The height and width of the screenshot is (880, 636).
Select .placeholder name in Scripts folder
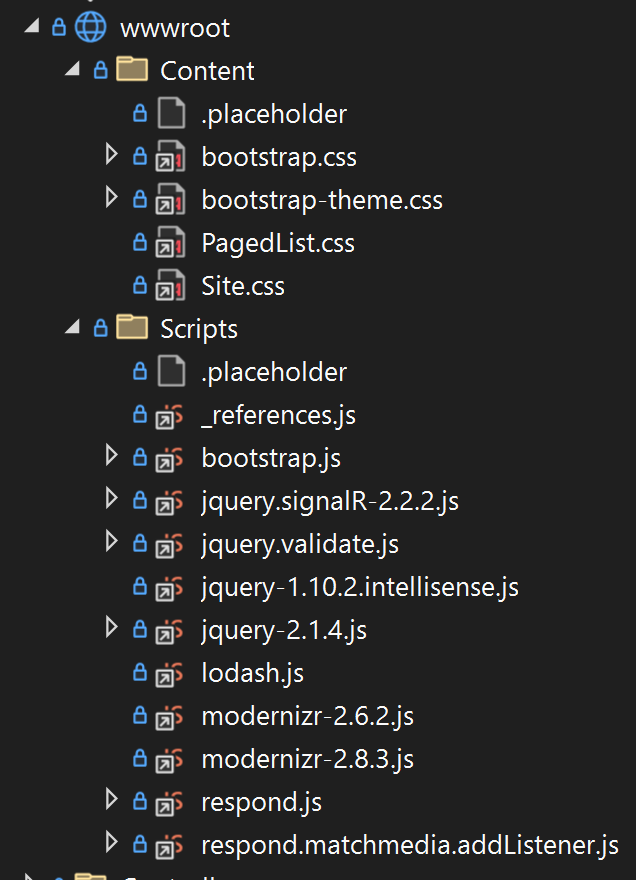(274, 373)
